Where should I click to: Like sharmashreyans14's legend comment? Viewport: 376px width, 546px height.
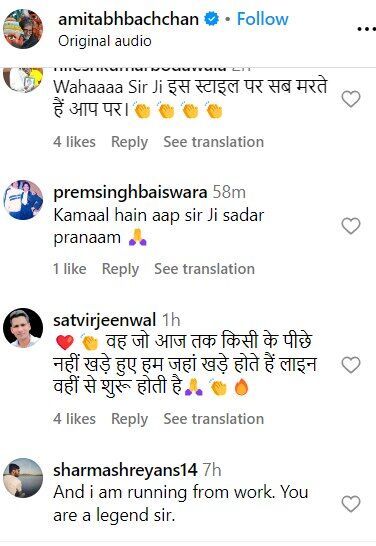point(351,504)
